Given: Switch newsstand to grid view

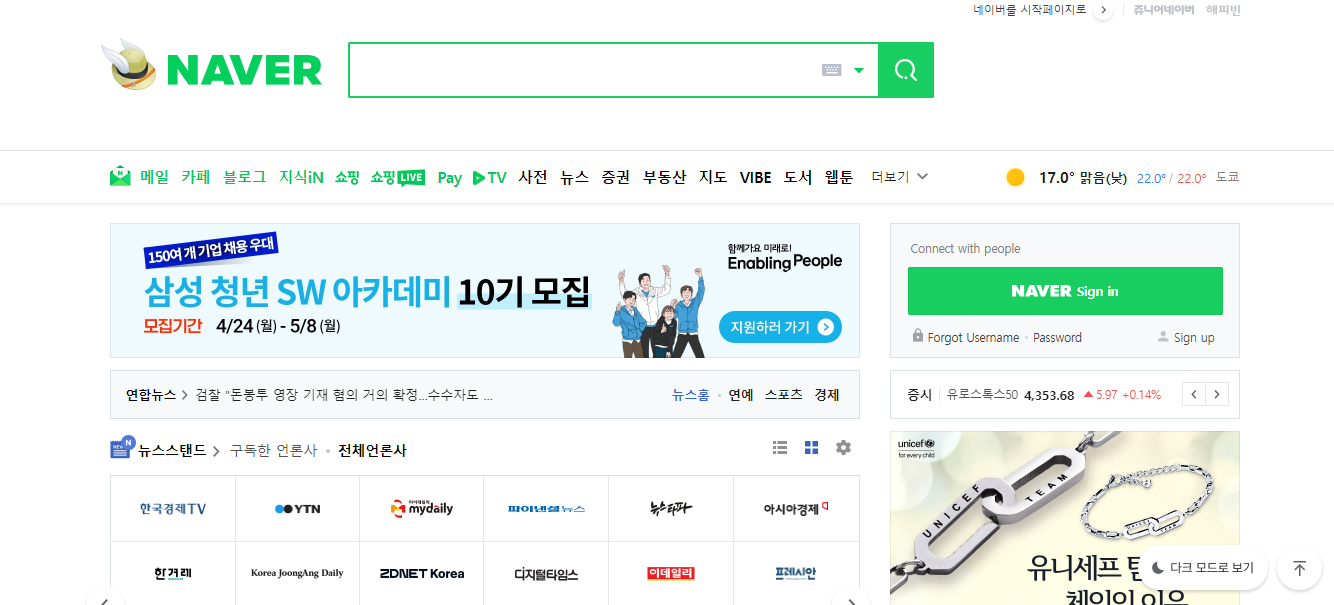Looking at the screenshot, I should (811, 447).
